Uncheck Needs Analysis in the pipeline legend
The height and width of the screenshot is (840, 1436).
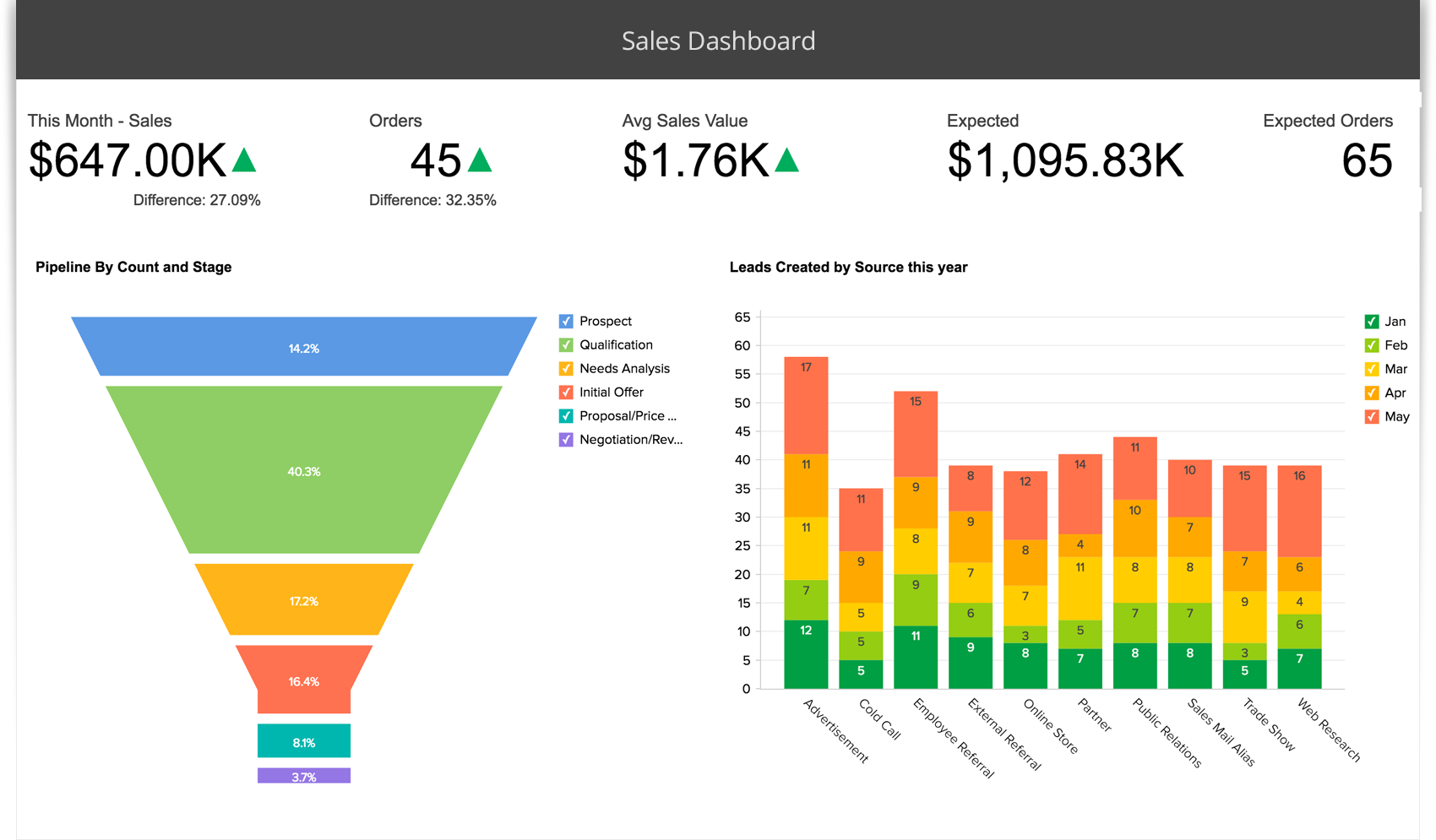[x=566, y=368]
